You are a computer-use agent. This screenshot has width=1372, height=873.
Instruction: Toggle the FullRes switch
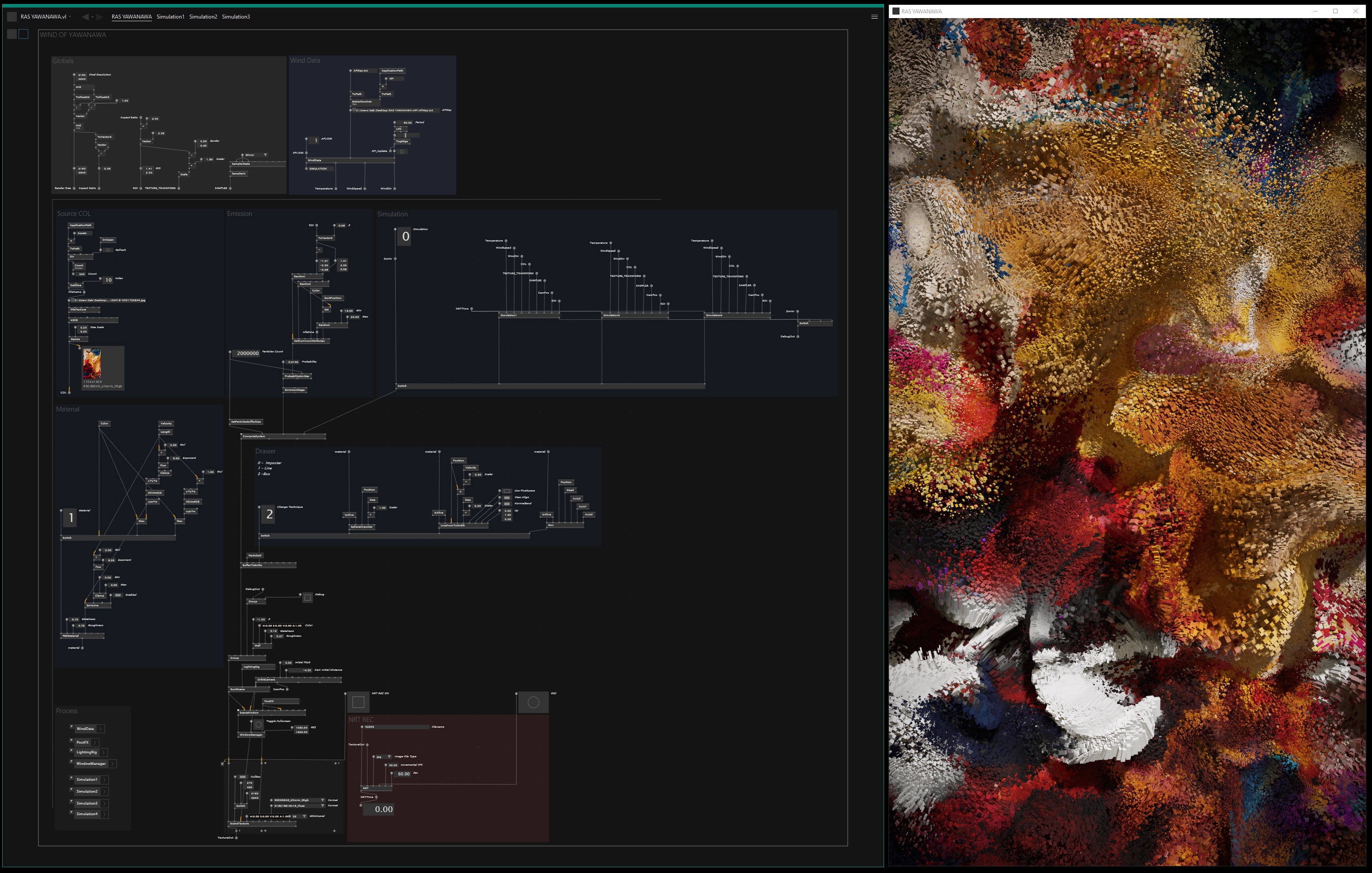(243, 777)
